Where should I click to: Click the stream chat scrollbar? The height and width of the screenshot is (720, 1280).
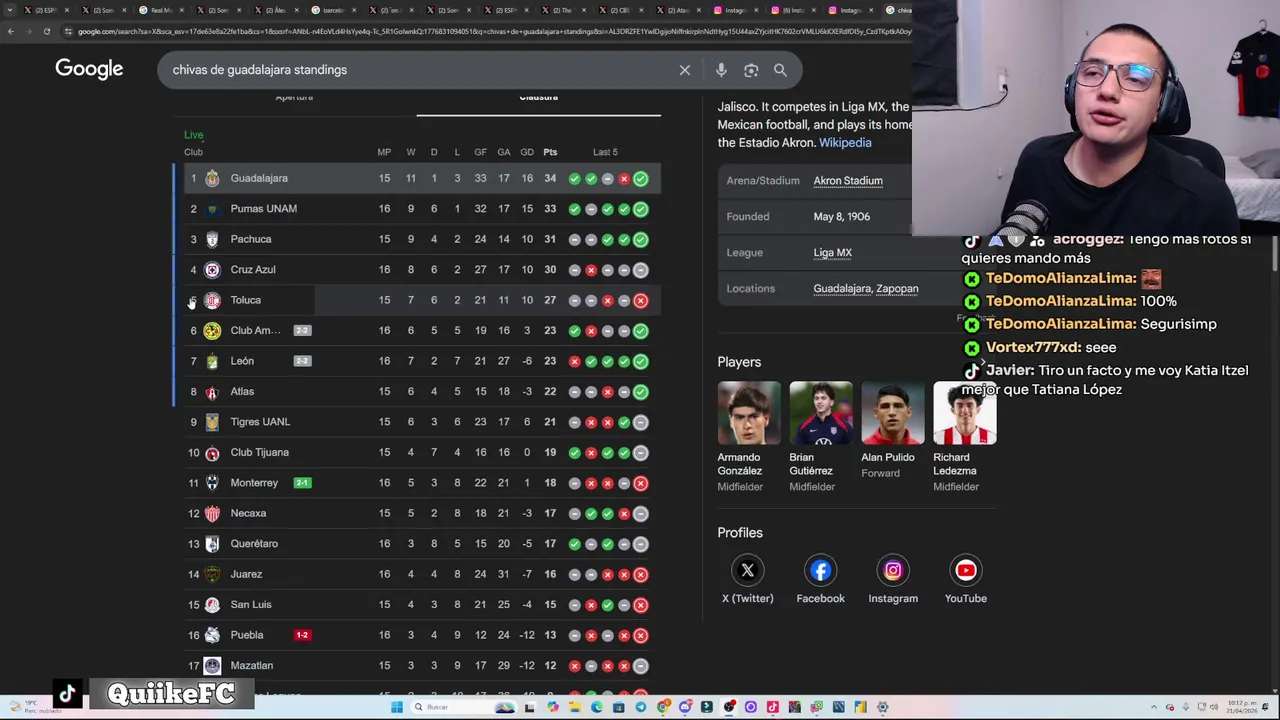[x=1274, y=255]
